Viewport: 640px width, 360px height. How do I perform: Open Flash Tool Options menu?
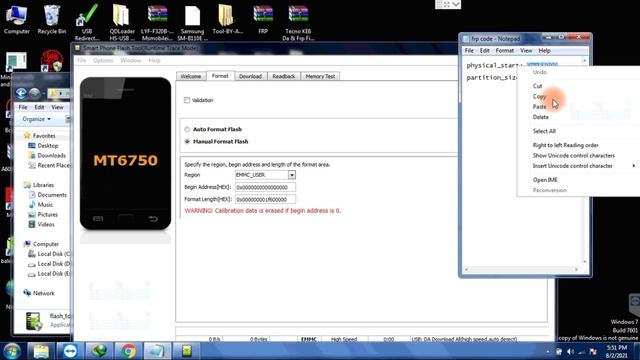(103, 60)
